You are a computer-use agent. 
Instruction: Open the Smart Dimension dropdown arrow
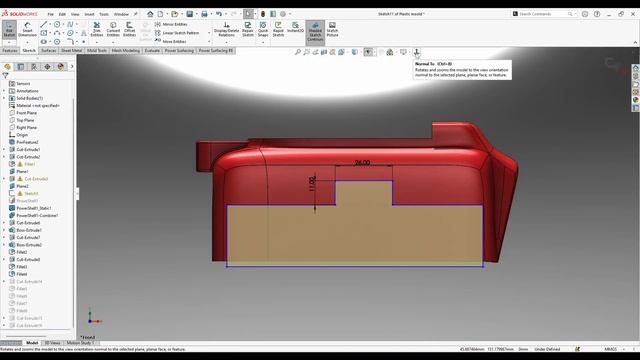pos(27,42)
